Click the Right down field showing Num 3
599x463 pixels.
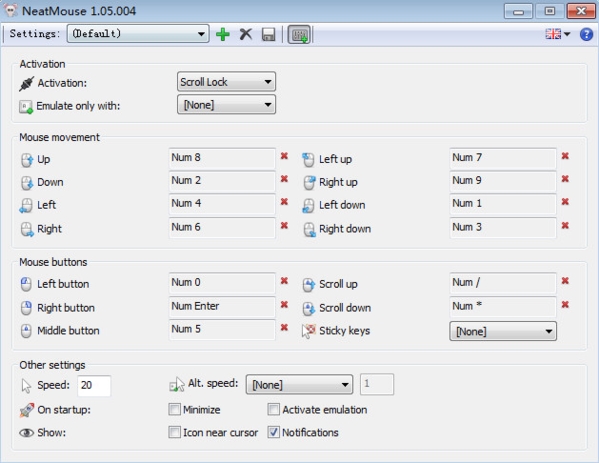(503, 228)
